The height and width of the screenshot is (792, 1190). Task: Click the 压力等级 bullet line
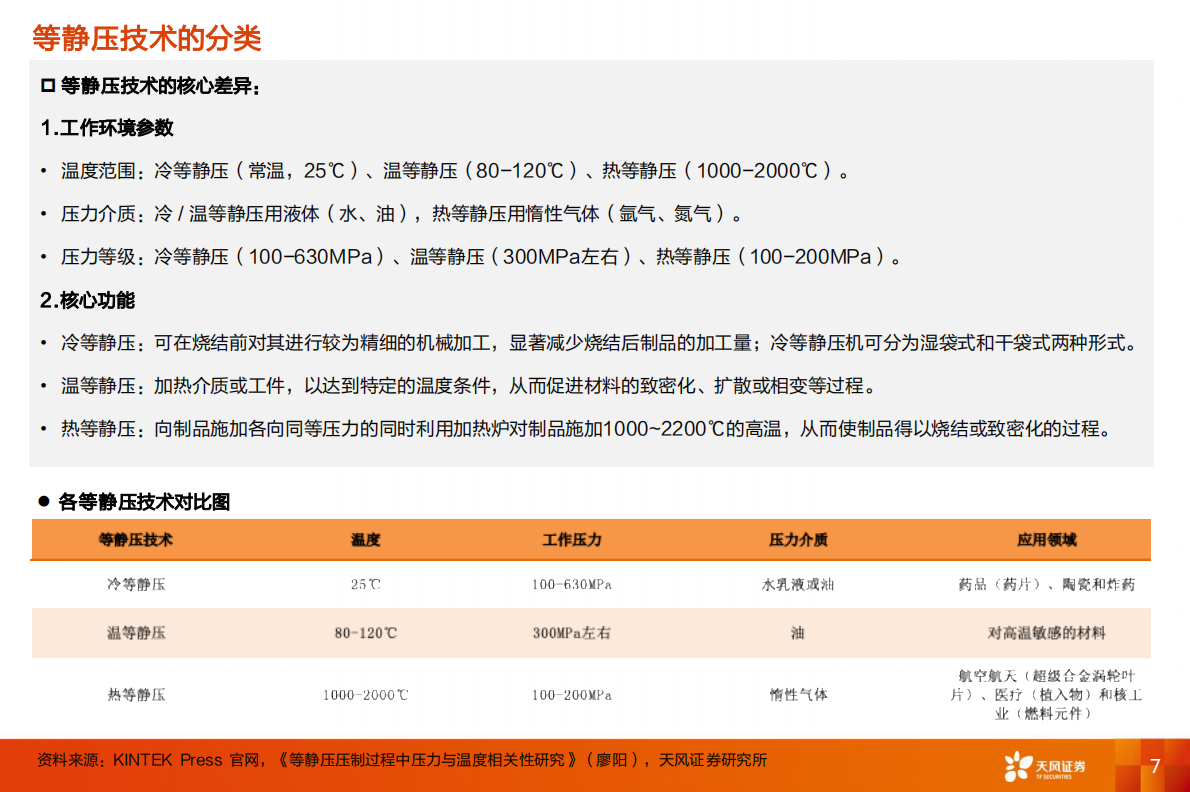[480, 257]
